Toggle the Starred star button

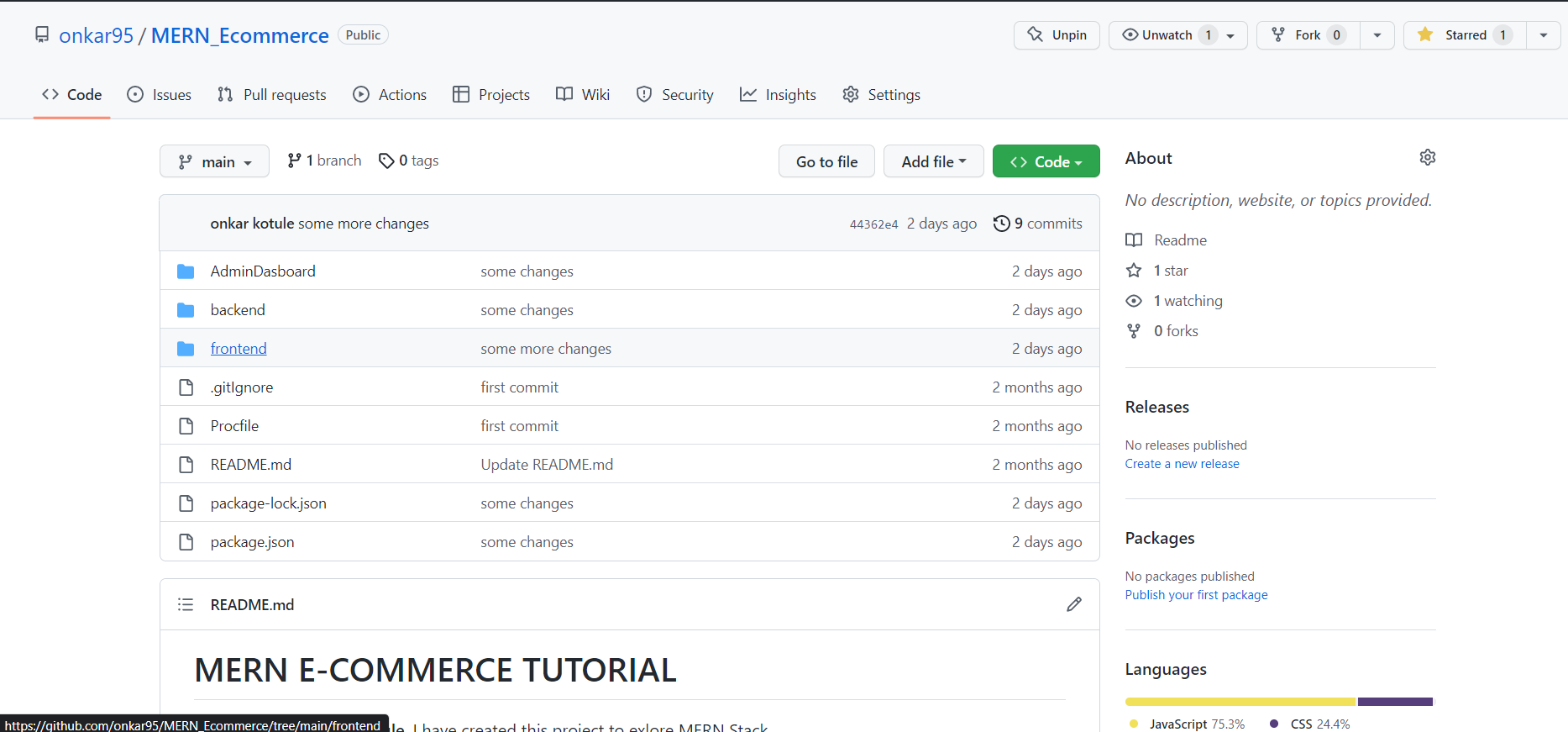1465,35
